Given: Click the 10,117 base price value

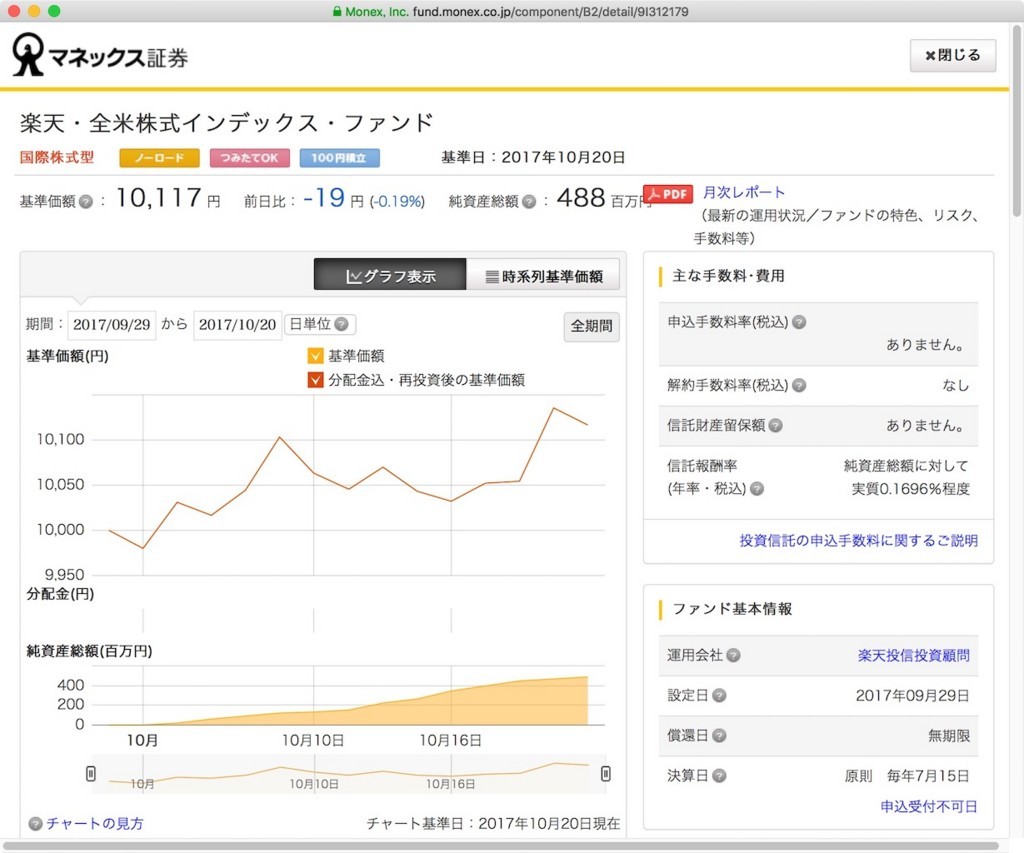Looking at the screenshot, I should [159, 197].
